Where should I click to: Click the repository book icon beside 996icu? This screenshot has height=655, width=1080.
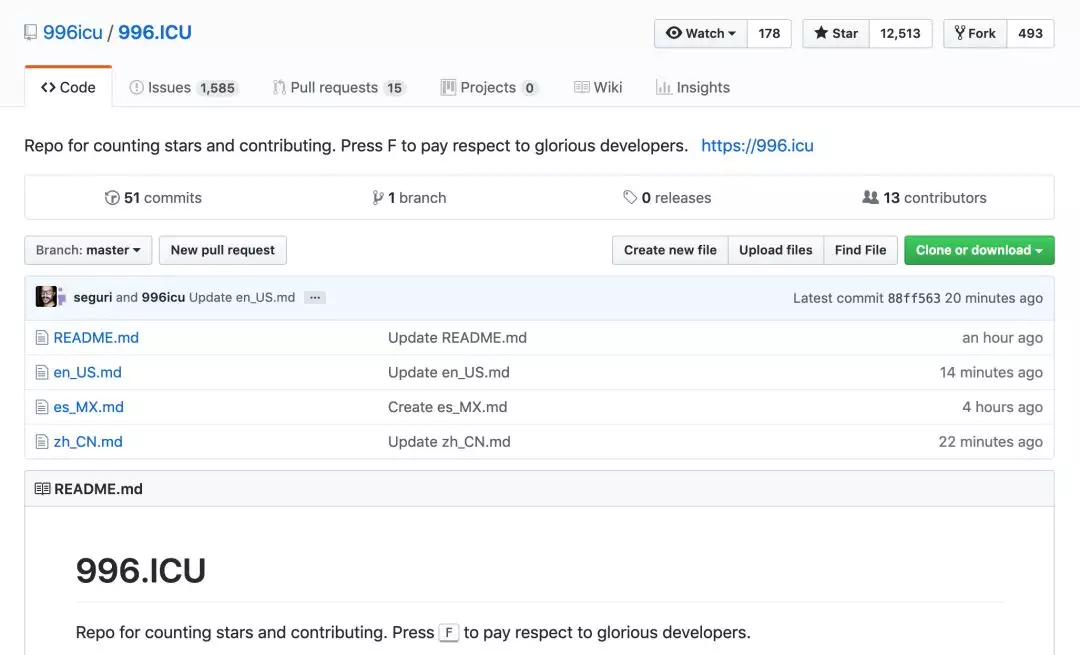[x=30, y=32]
